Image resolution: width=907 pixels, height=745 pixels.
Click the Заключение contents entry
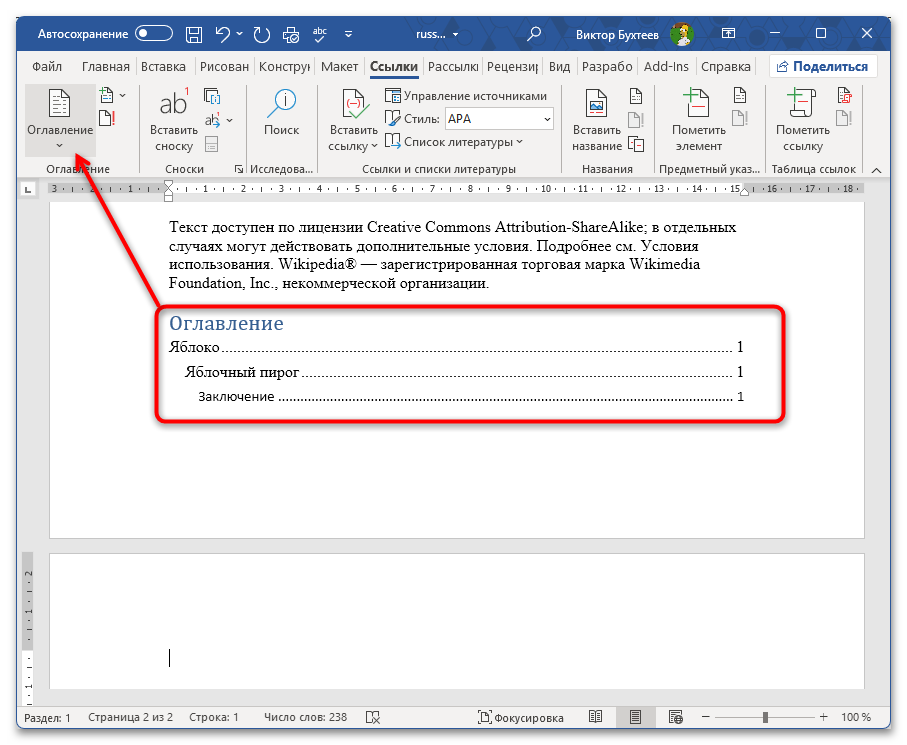click(471, 397)
